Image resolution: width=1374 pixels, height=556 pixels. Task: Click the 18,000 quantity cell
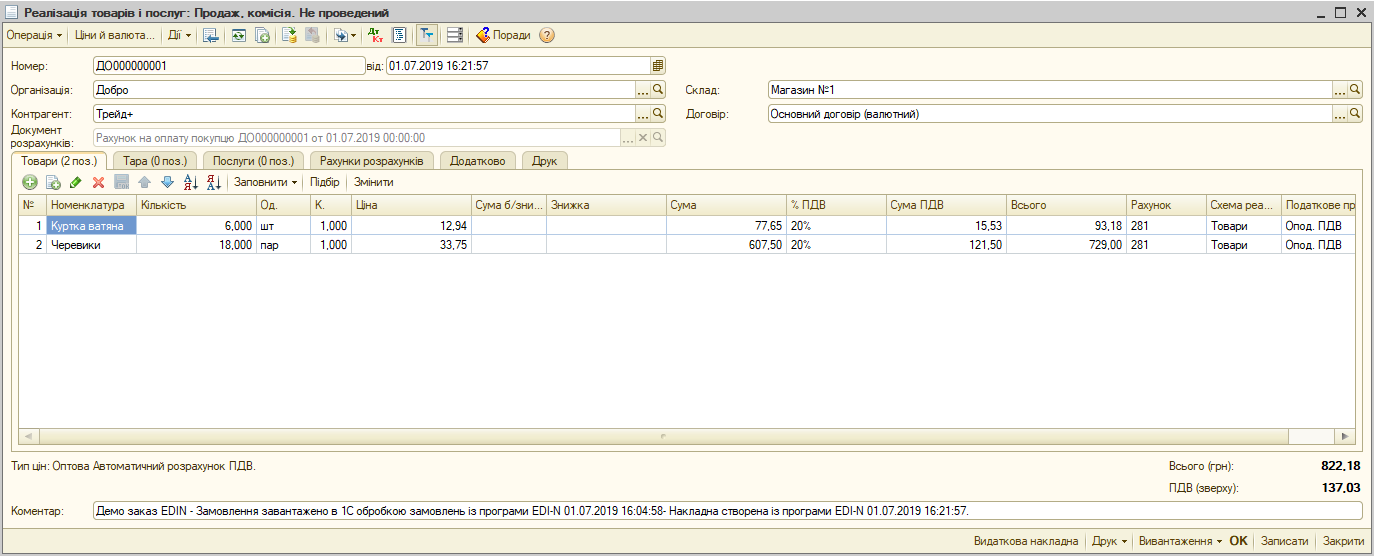pos(196,244)
